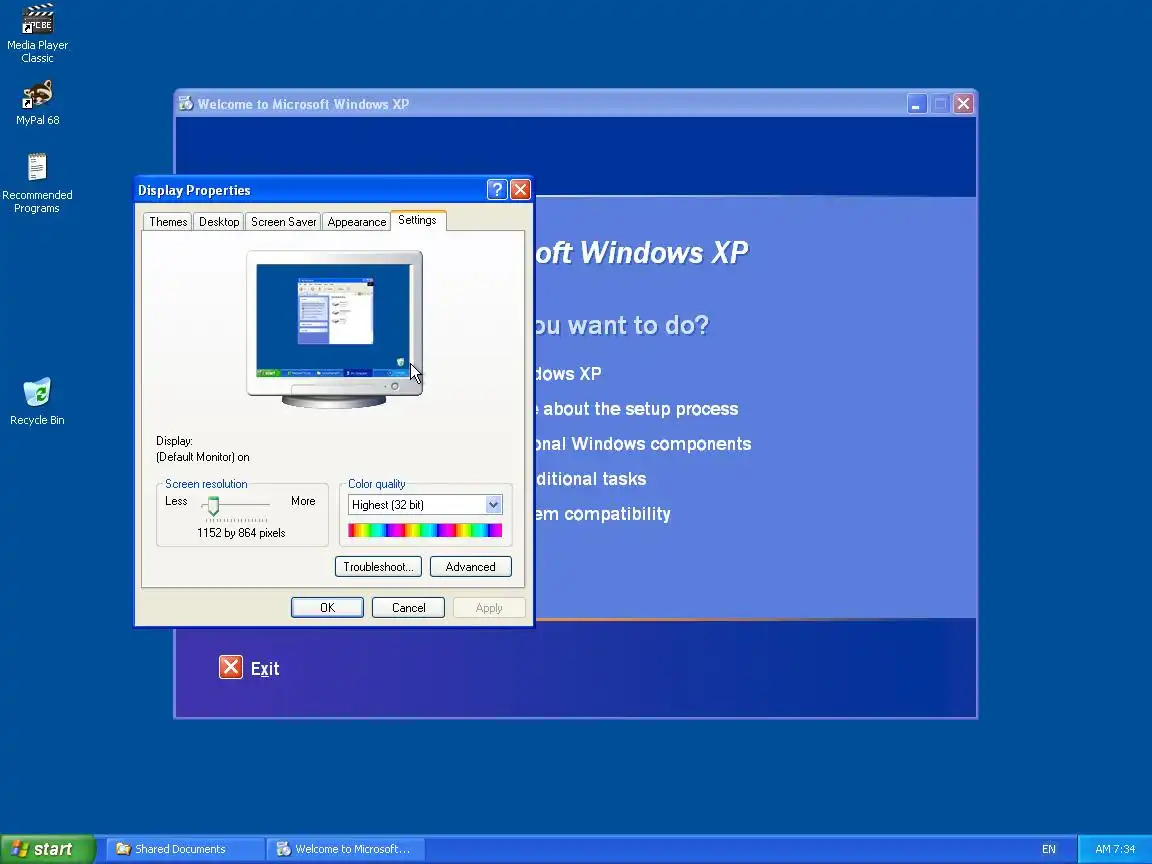The image size is (1152, 864).
Task: Click the Welcome window title bar icon
Action: pos(186,104)
